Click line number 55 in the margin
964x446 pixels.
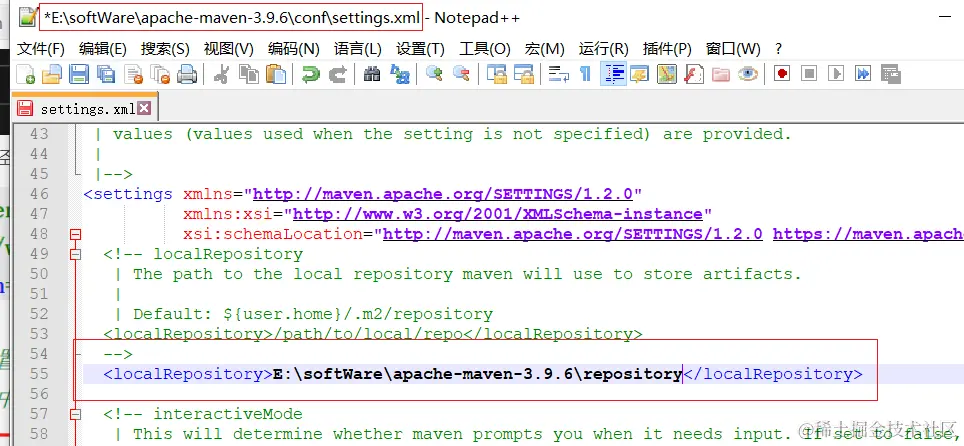click(39, 374)
